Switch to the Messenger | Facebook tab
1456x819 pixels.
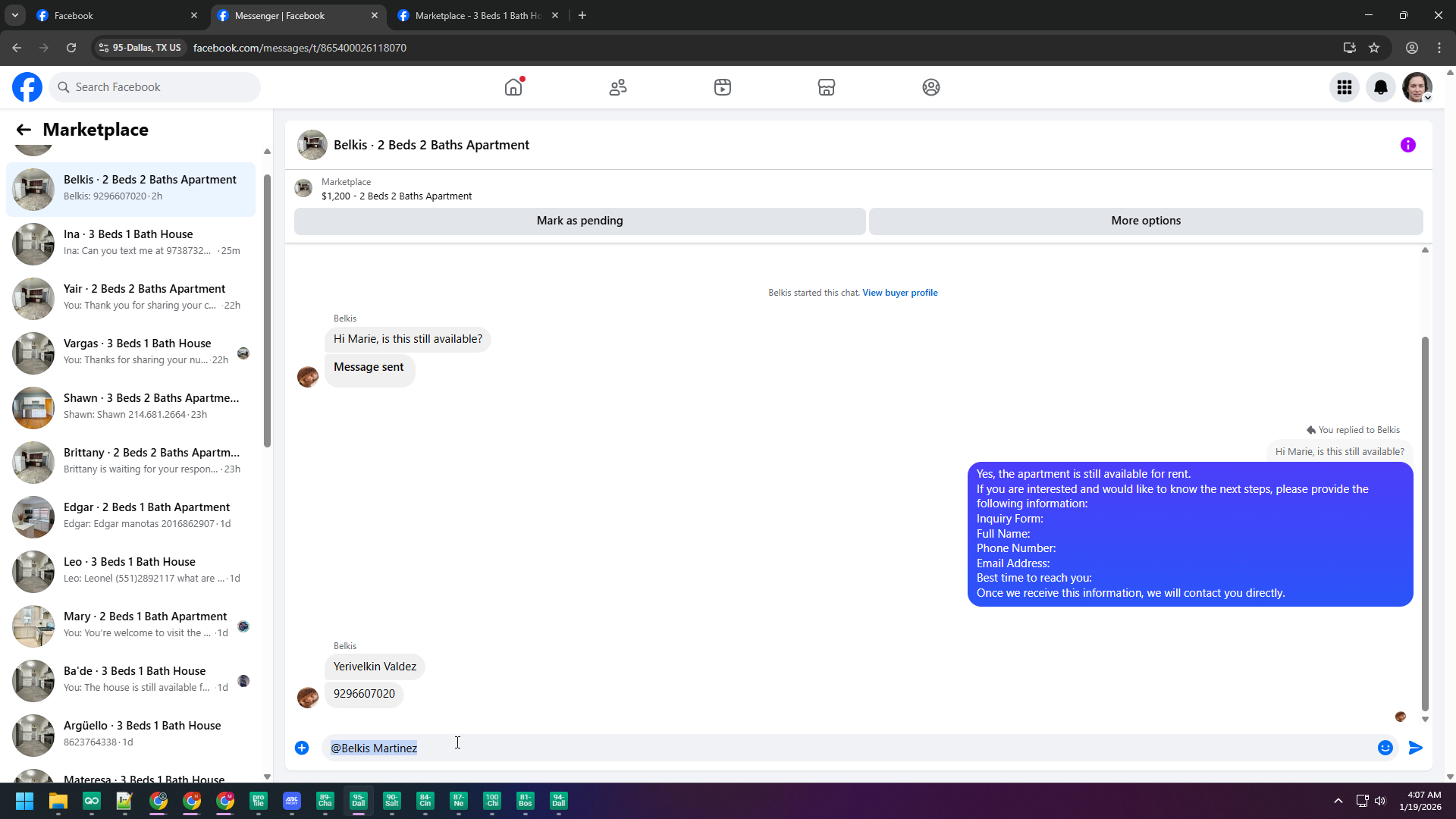click(x=298, y=15)
